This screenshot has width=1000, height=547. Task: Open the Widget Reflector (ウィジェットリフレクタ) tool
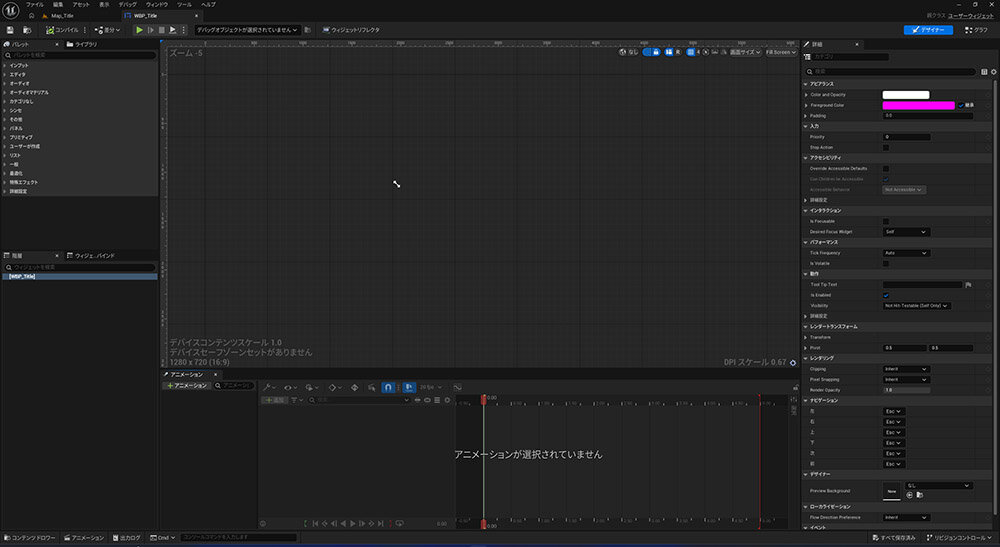347,30
